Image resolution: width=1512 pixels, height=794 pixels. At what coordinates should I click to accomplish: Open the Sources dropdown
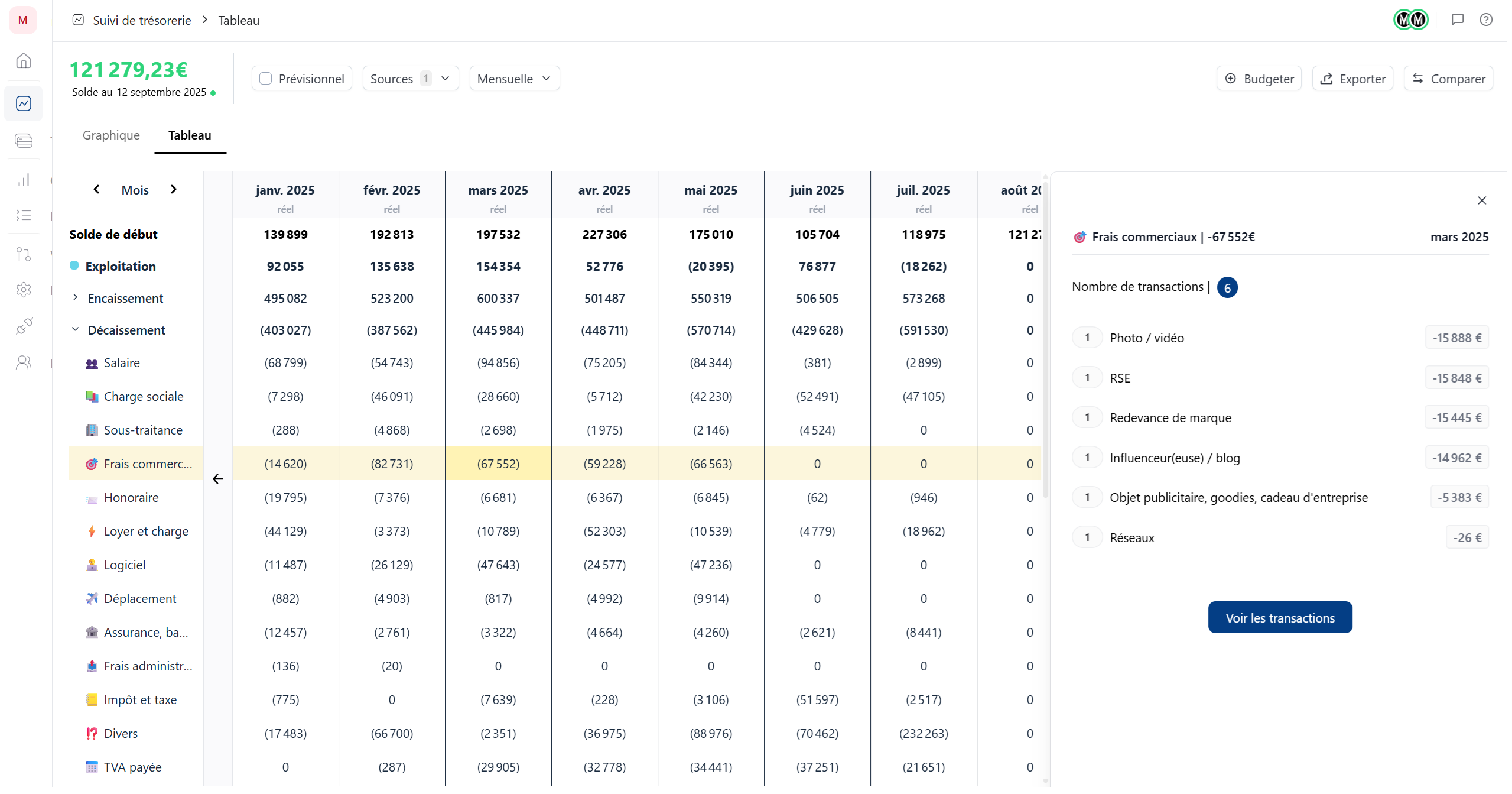point(410,79)
